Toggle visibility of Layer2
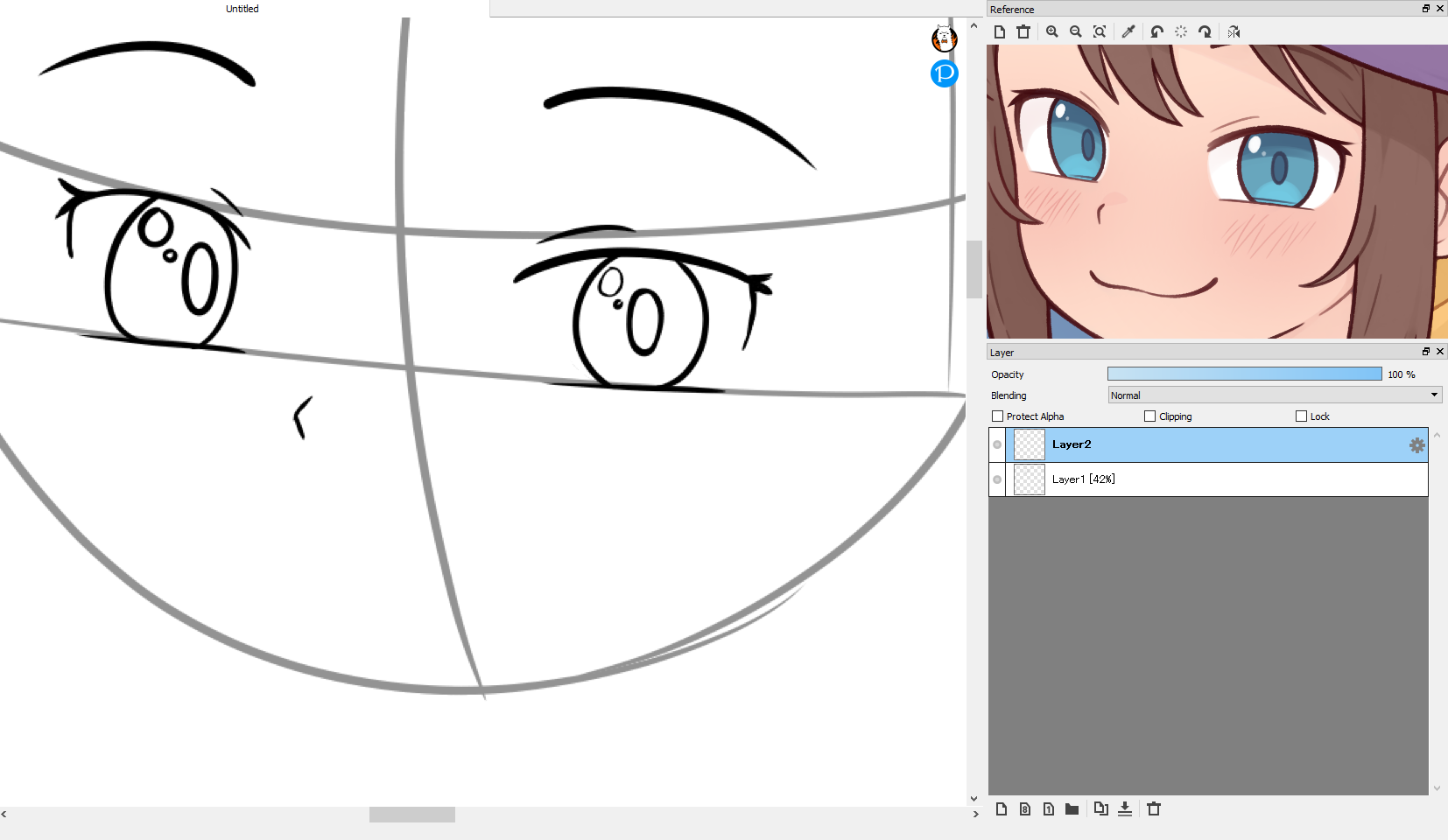The width and height of the screenshot is (1448, 840). 997,444
